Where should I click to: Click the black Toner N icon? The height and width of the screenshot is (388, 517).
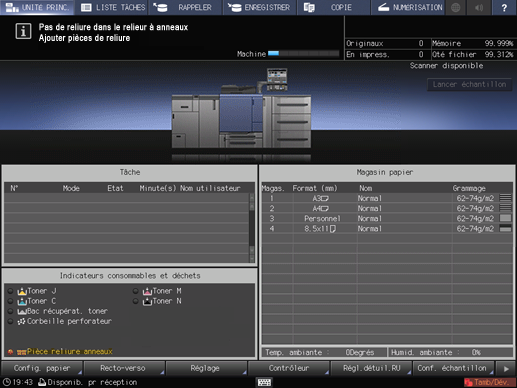point(147,301)
